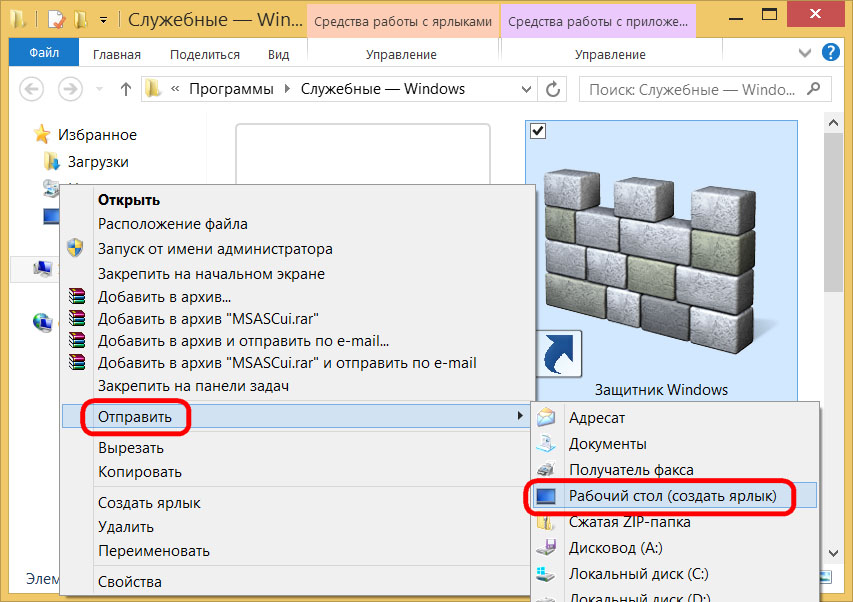Click the zipped folder icon for Сжатая ZIP-папка
The width and height of the screenshot is (853, 602).
click(546, 522)
